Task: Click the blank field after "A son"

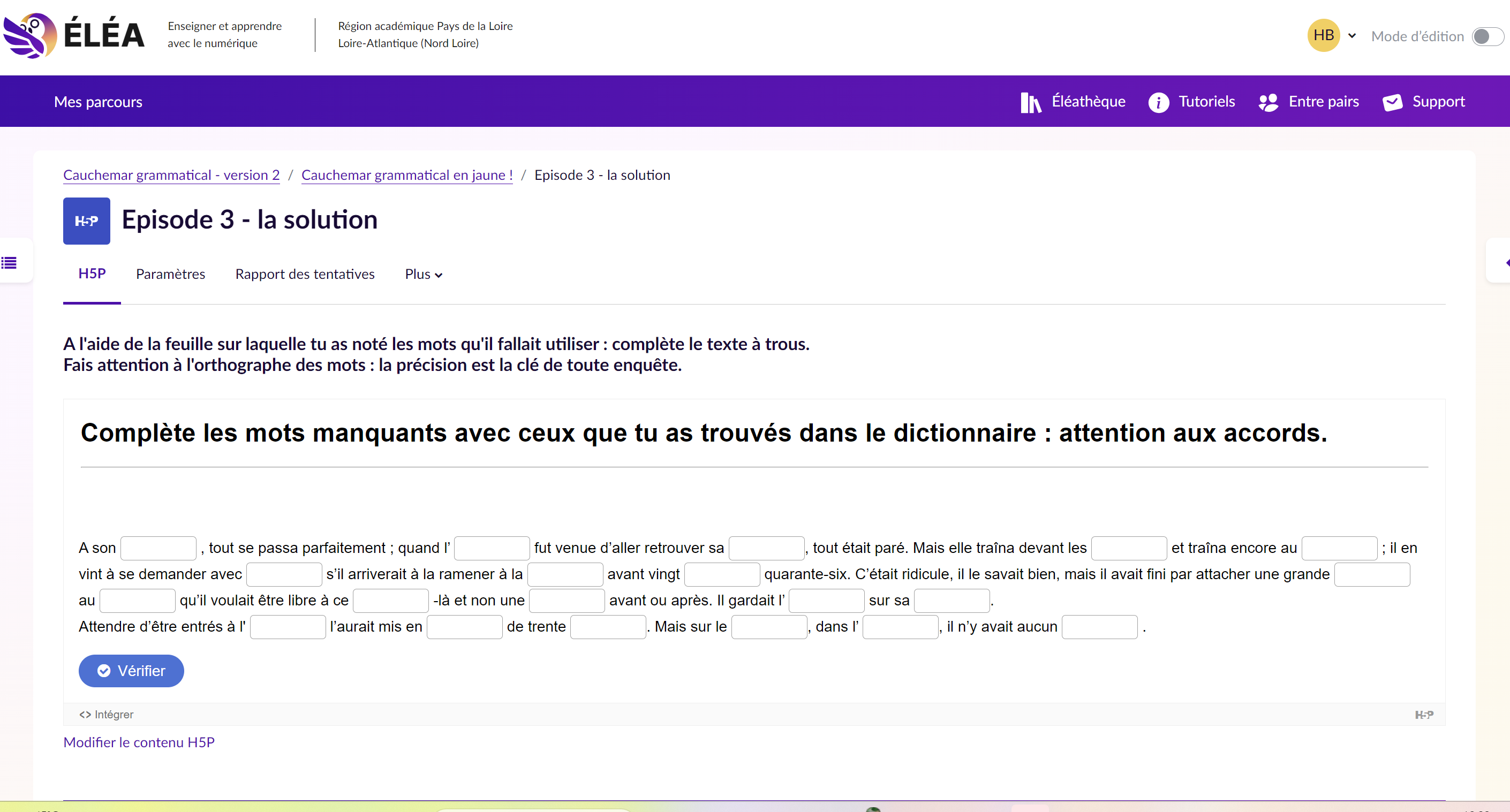Action: coord(158,548)
